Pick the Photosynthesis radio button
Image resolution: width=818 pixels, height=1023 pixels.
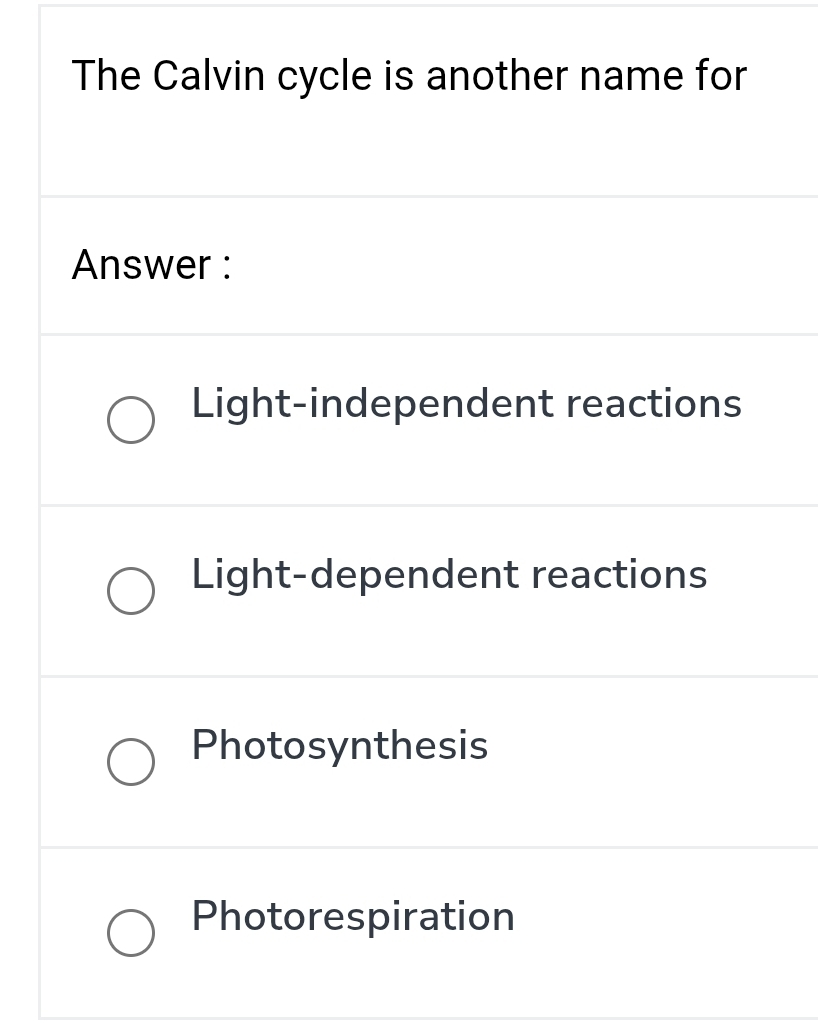click(x=131, y=763)
